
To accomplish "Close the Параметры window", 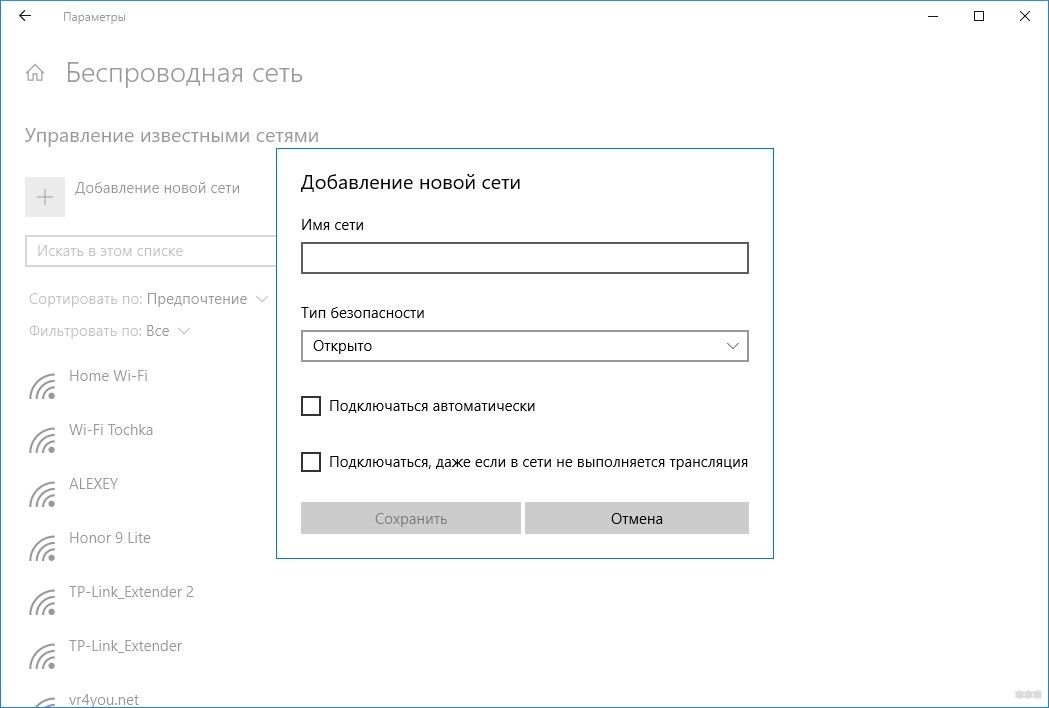I will pos(1025,16).
